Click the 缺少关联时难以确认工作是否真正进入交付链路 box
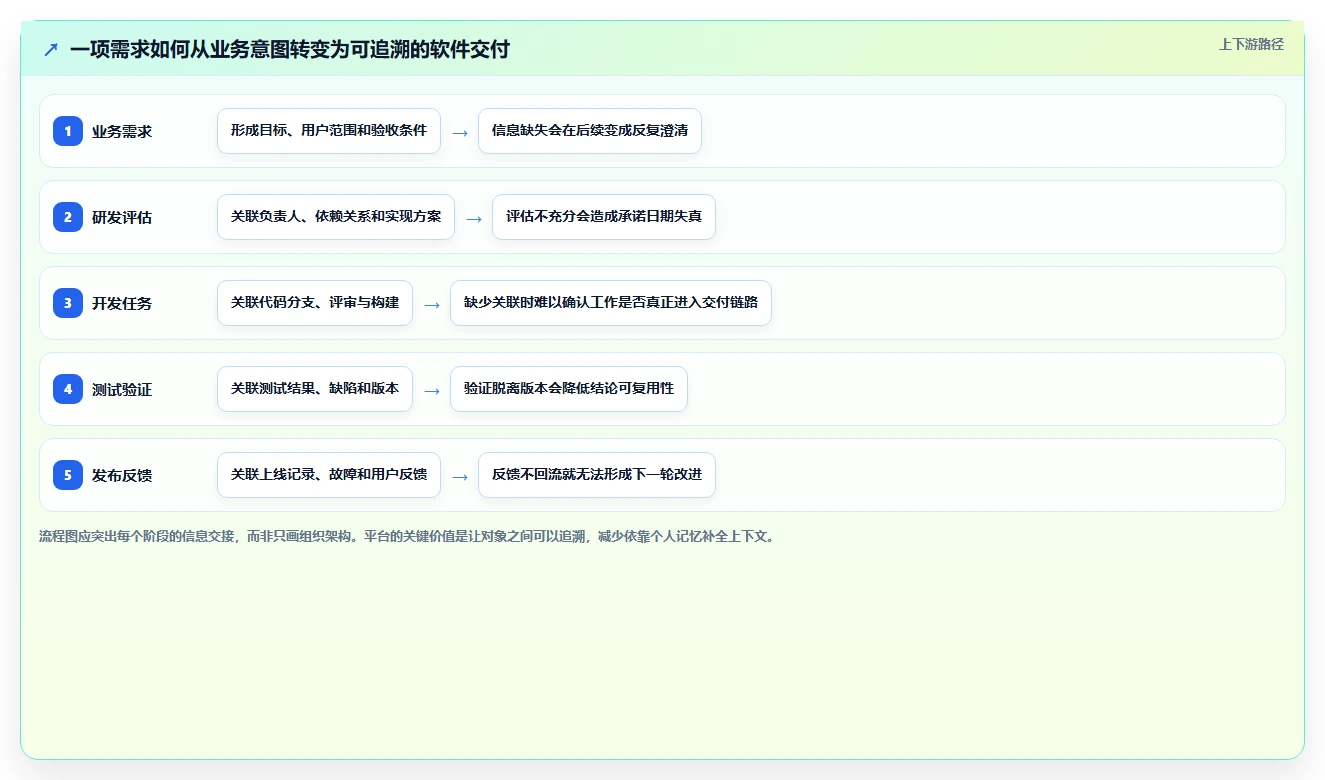Viewport: 1325px width, 780px height. (611, 303)
